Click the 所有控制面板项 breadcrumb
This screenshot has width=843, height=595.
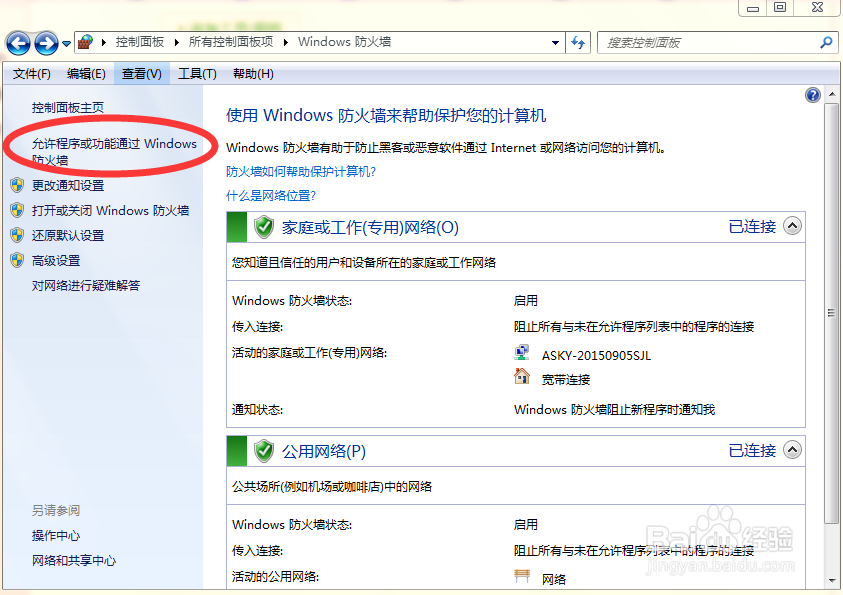tap(231, 42)
